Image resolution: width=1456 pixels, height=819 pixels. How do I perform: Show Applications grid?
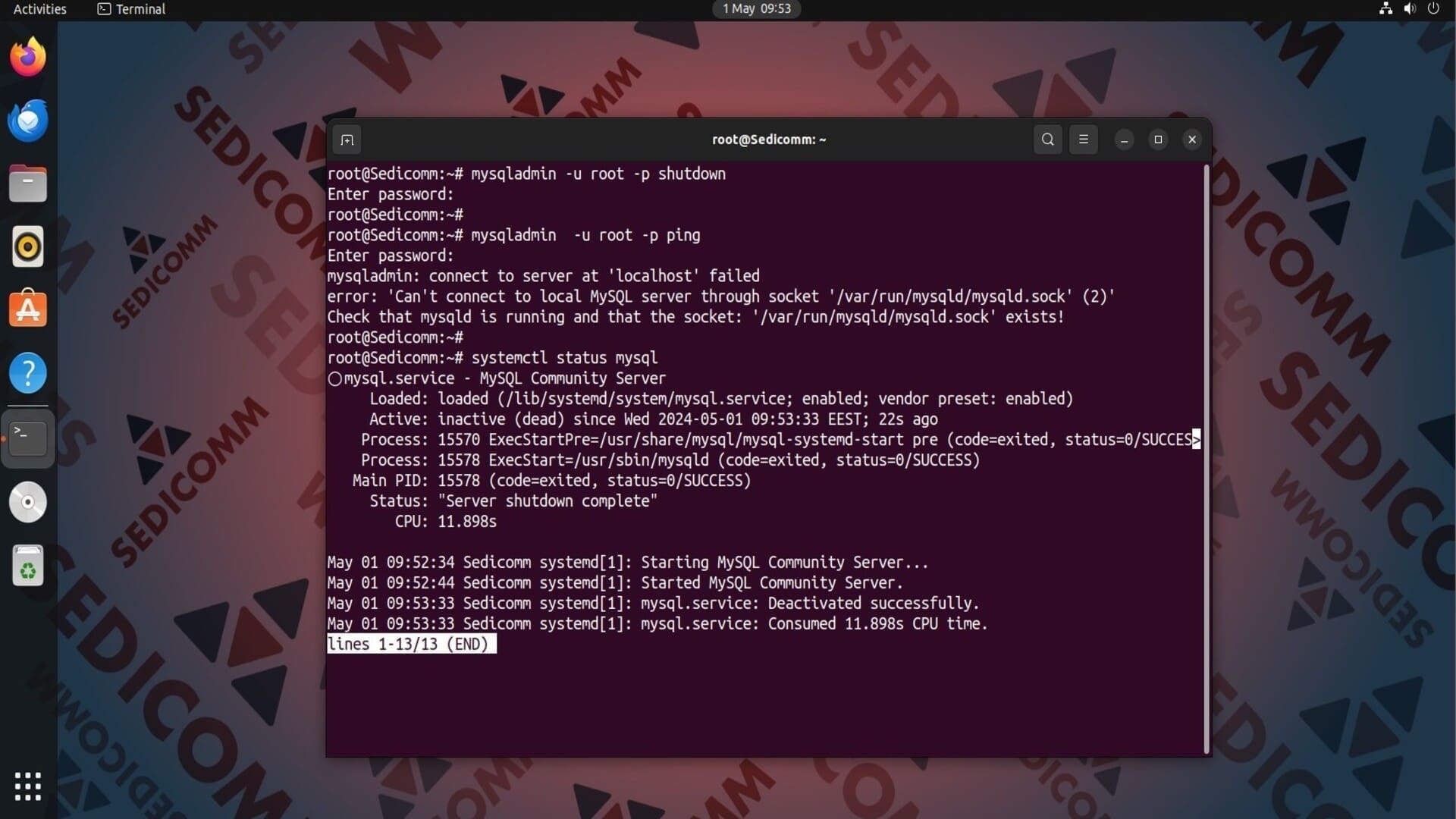28,786
